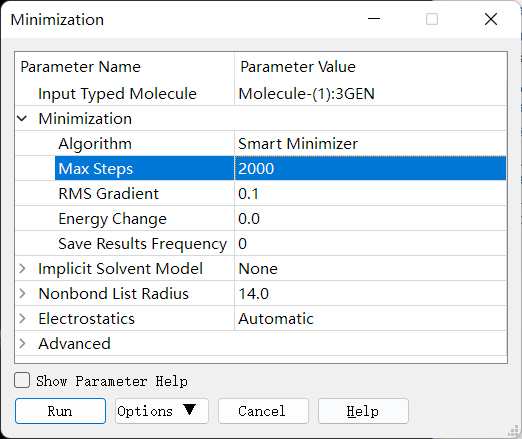
Task: Open the Help button
Action: point(363,411)
